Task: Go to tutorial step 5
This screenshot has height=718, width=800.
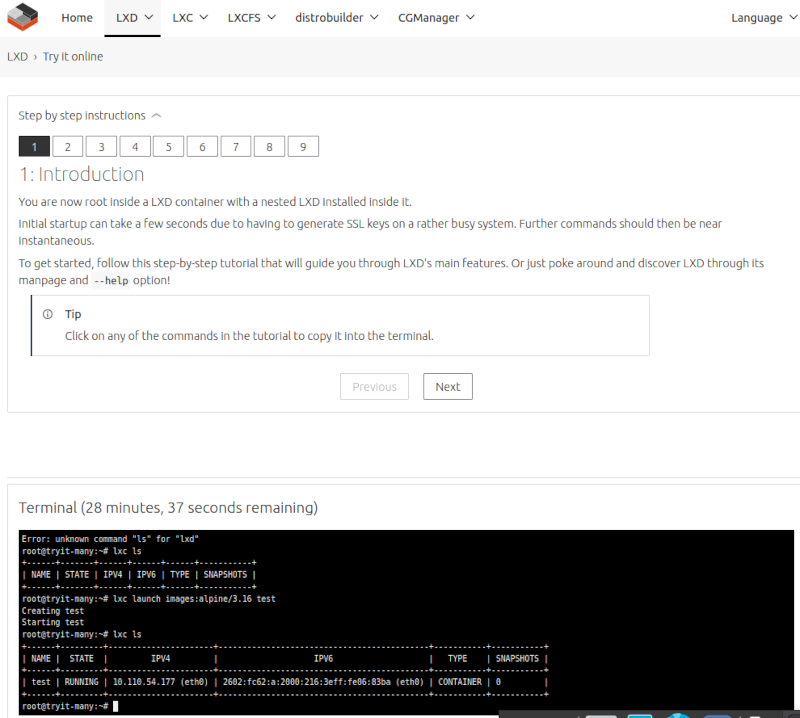Action: tap(169, 147)
